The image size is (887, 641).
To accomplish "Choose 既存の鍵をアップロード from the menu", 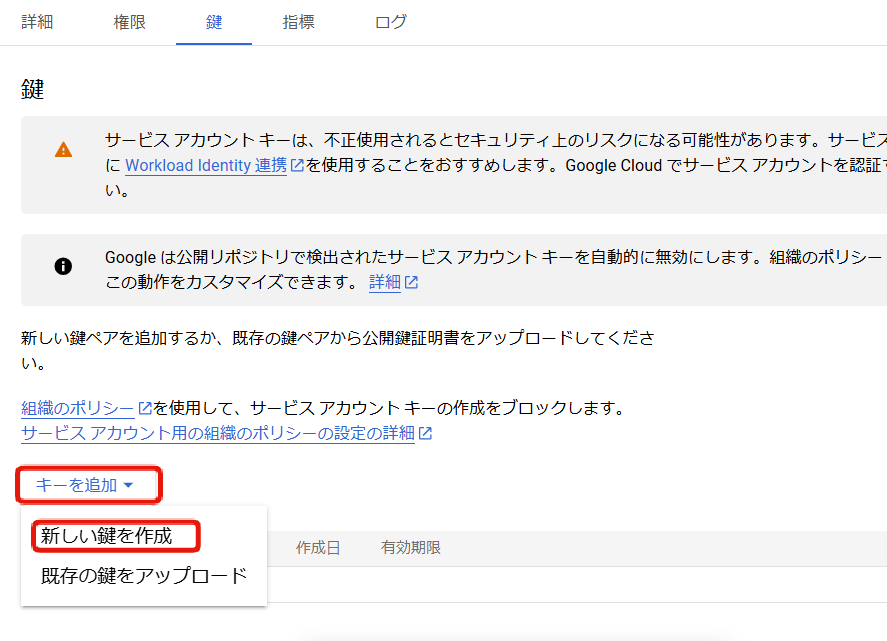I will (x=144, y=576).
